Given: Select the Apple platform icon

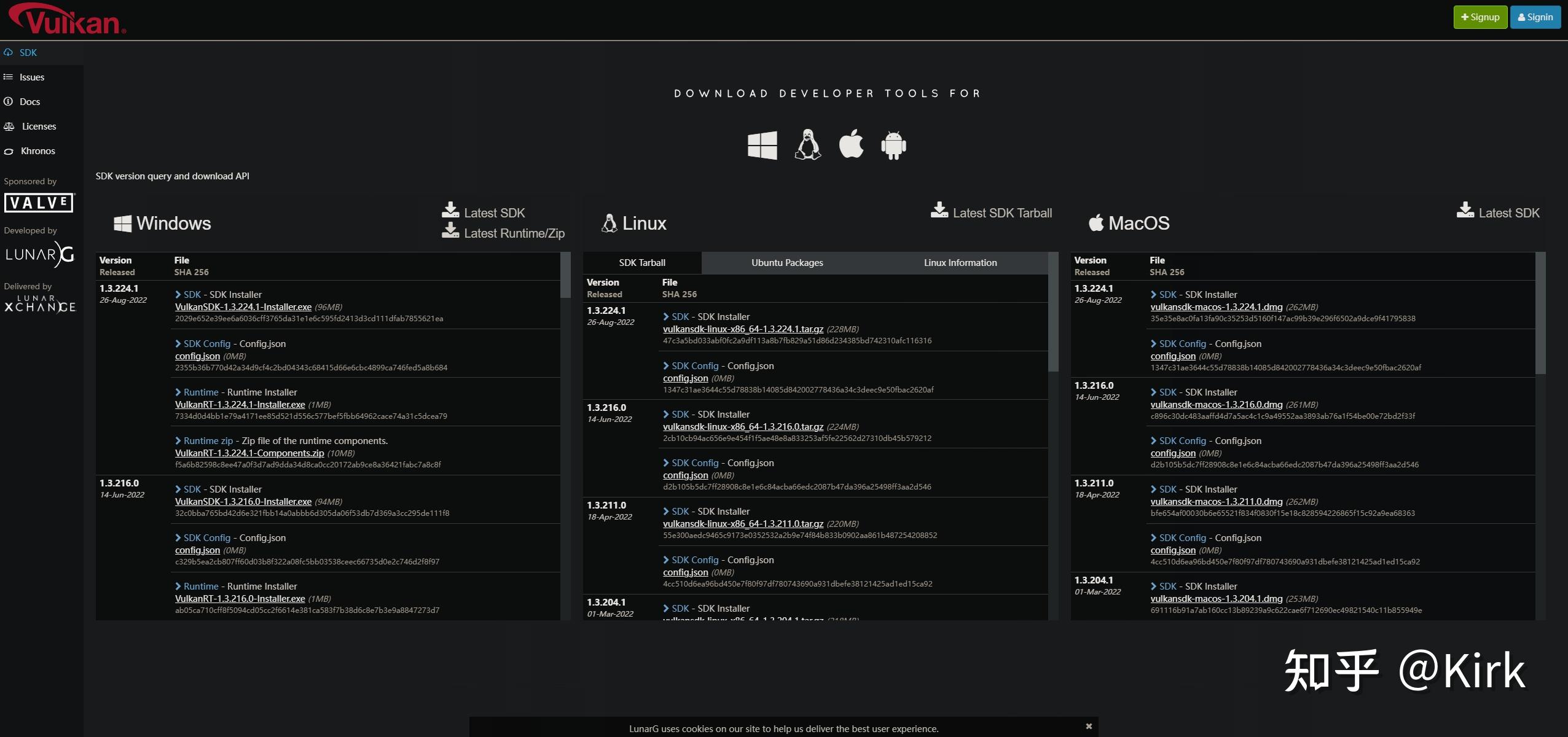Looking at the screenshot, I should point(851,144).
